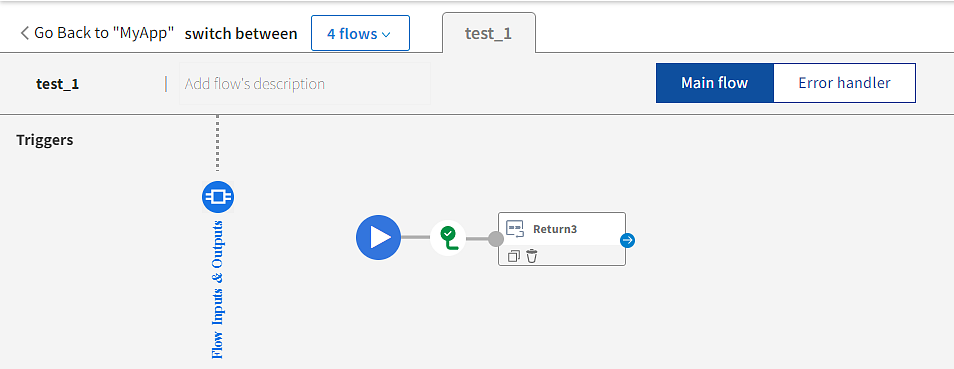Click the blue arrow on Return3 tile
This screenshot has height=369, width=954.
628,241
